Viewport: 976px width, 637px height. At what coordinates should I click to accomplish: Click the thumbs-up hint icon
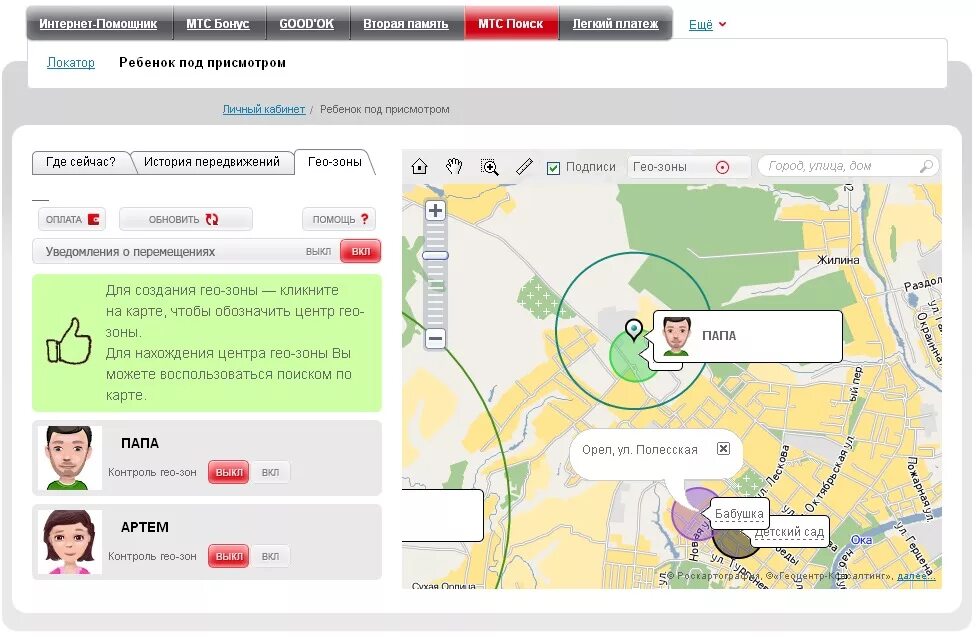[68, 341]
